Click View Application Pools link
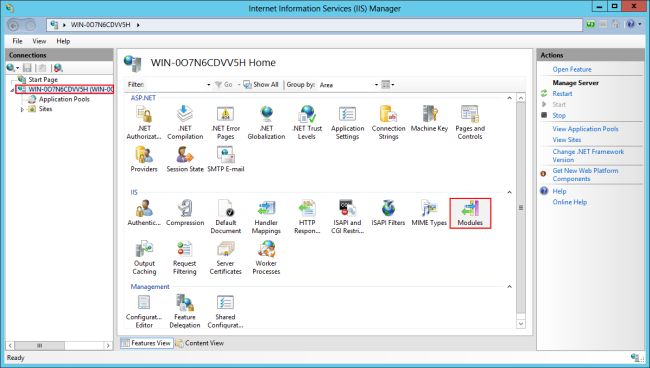This screenshot has width=650, height=368. 585,129
